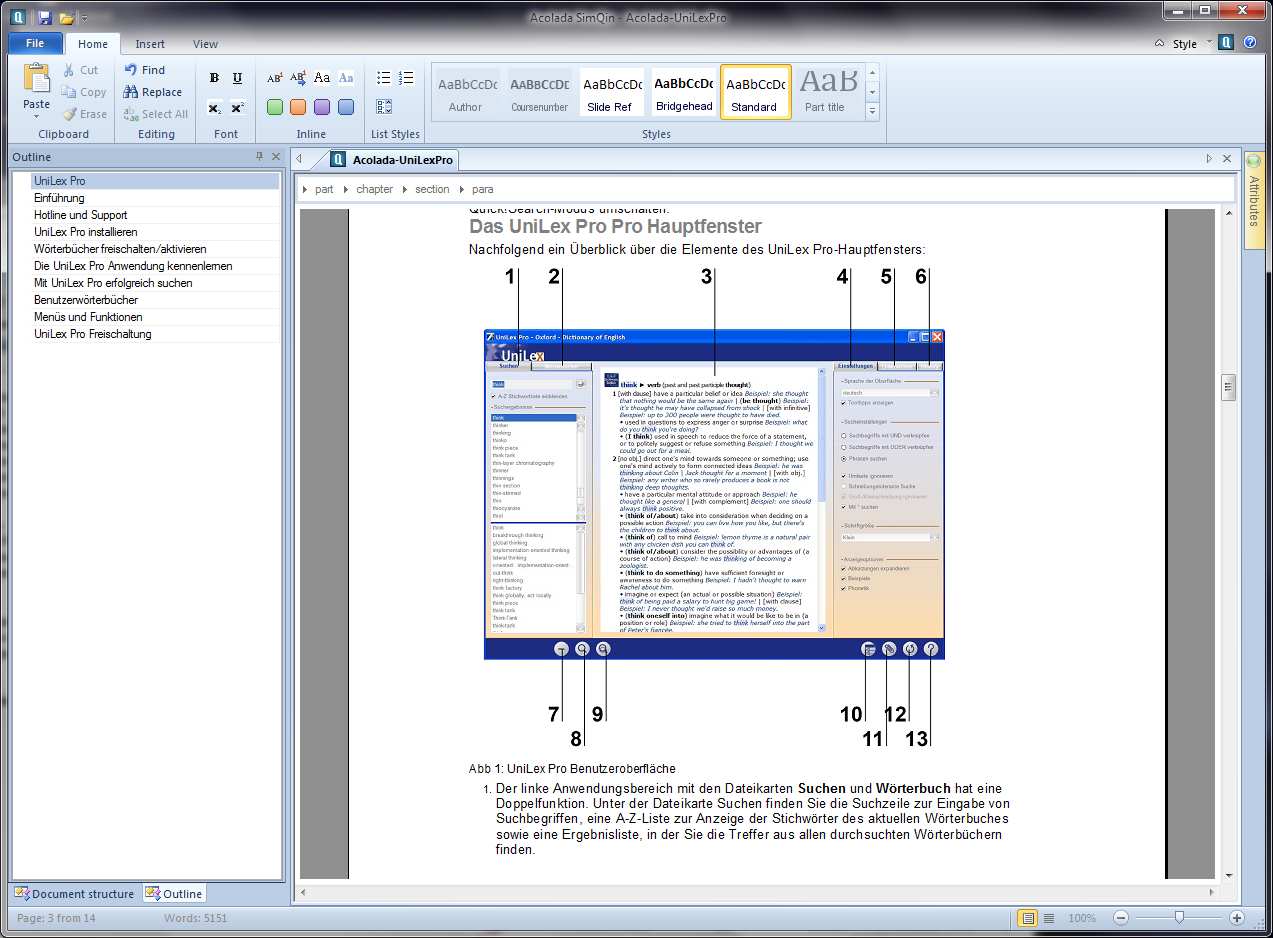Image resolution: width=1273 pixels, height=938 pixels.
Task: Toggle bold formatting
Action: point(214,78)
